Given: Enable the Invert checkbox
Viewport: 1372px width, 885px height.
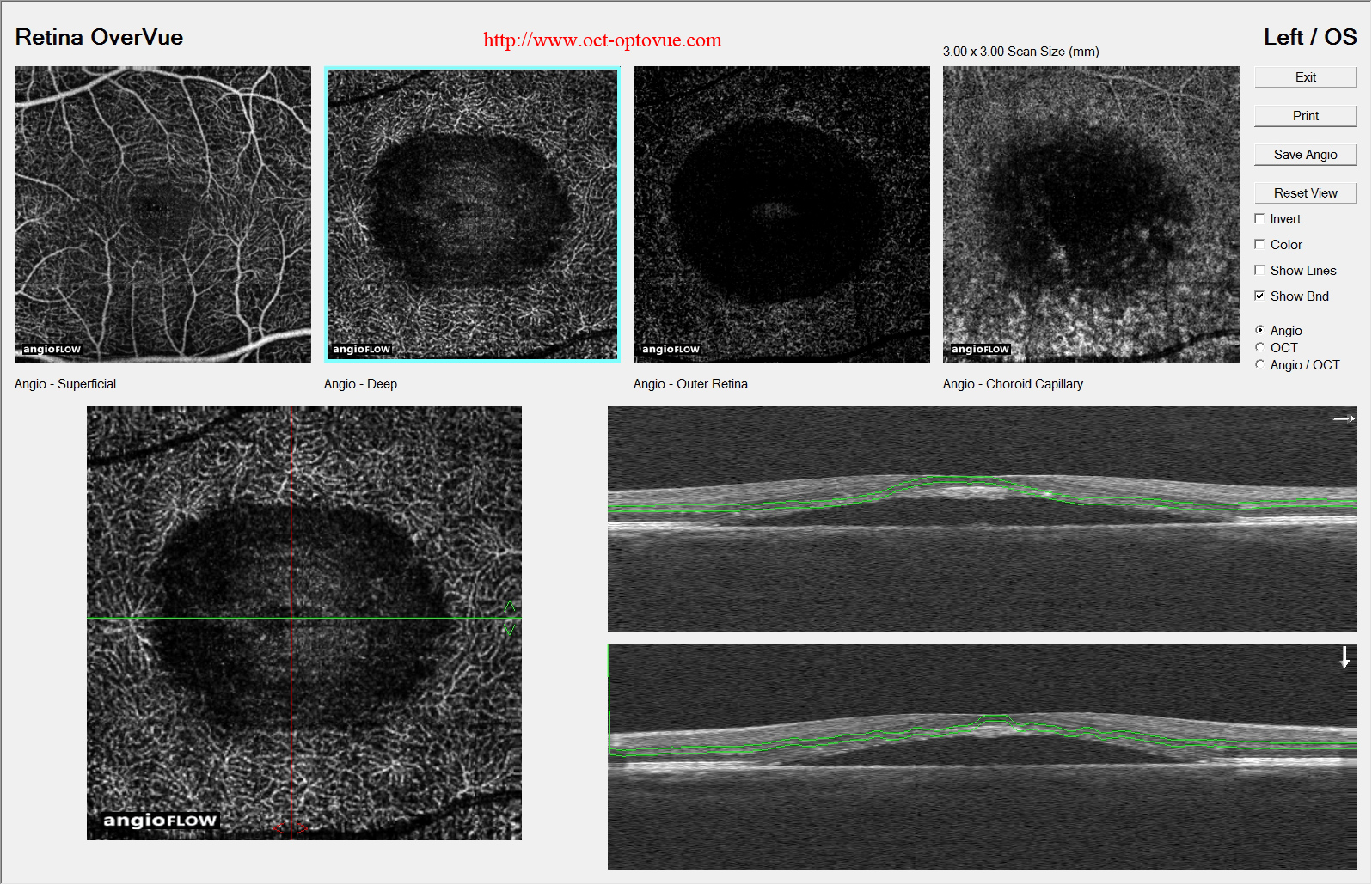Looking at the screenshot, I should [1259, 219].
